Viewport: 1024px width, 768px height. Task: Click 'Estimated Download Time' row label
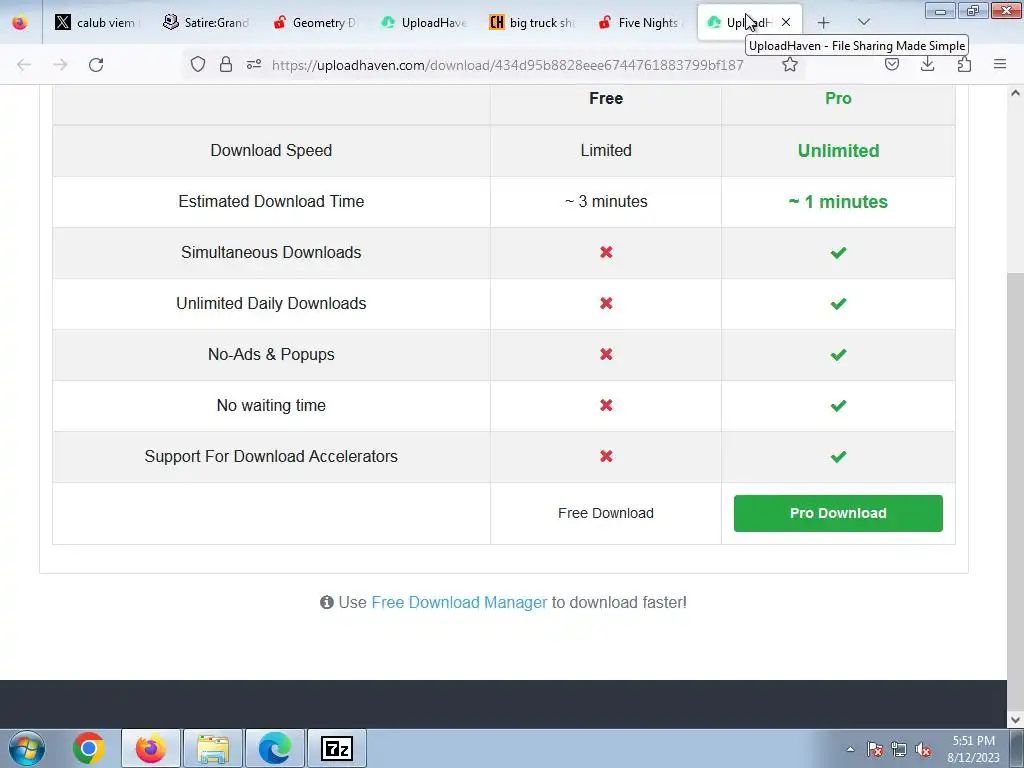coord(271,201)
